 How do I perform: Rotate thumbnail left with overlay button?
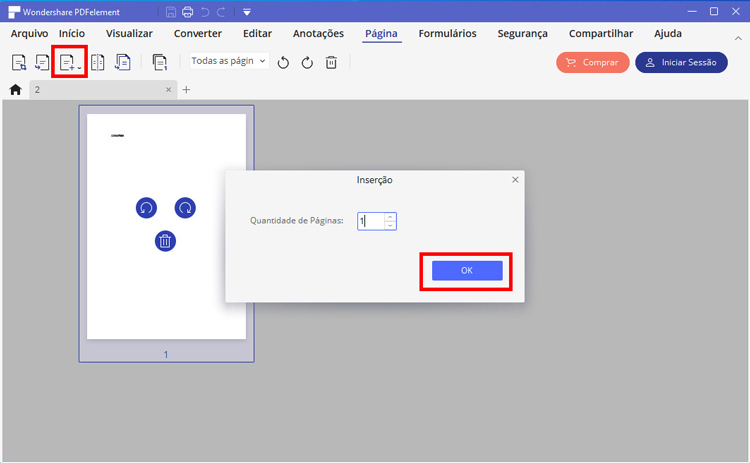pos(146,208)
